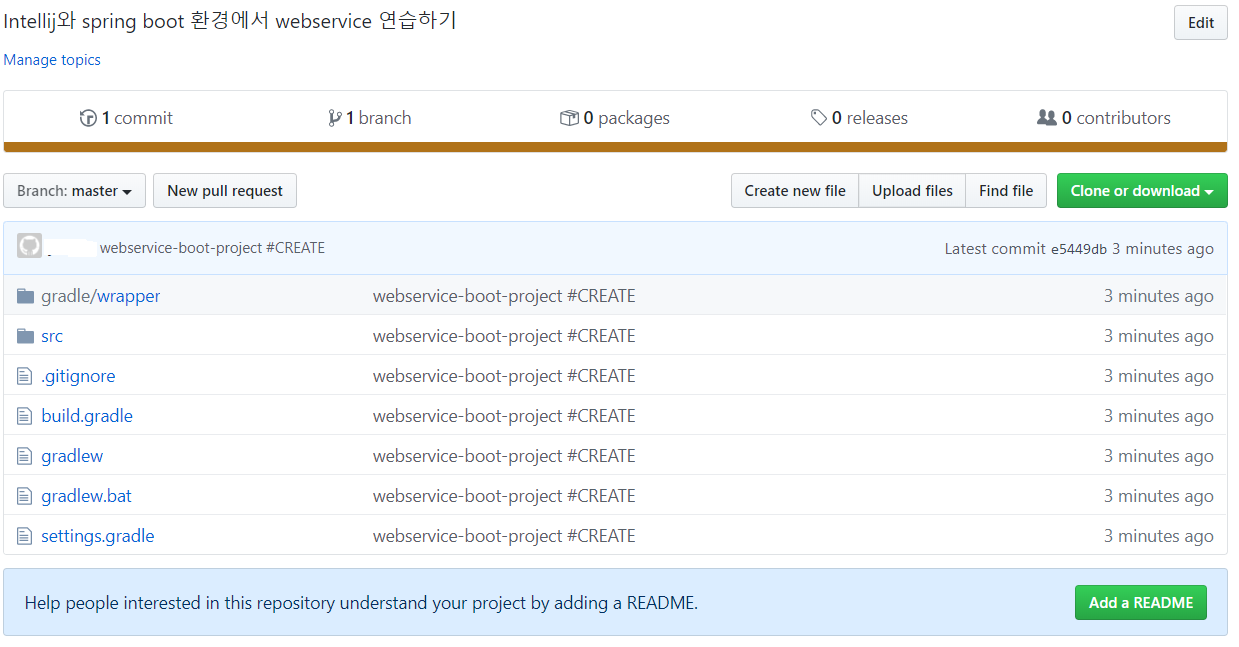Click '3 minutes ago' in settings.gradle row
This screenshot has width=1239, height=647.
coord(1158,536)
